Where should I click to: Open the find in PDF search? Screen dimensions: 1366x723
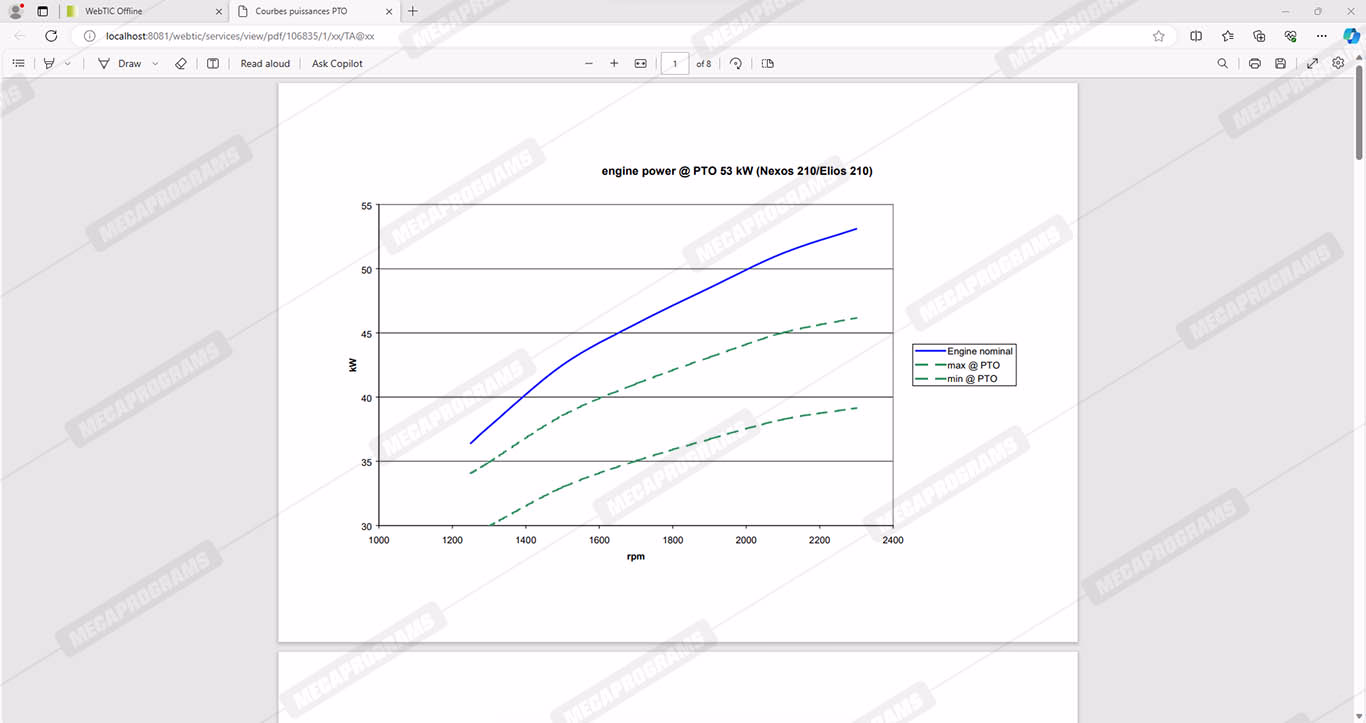click(1222, 63)
